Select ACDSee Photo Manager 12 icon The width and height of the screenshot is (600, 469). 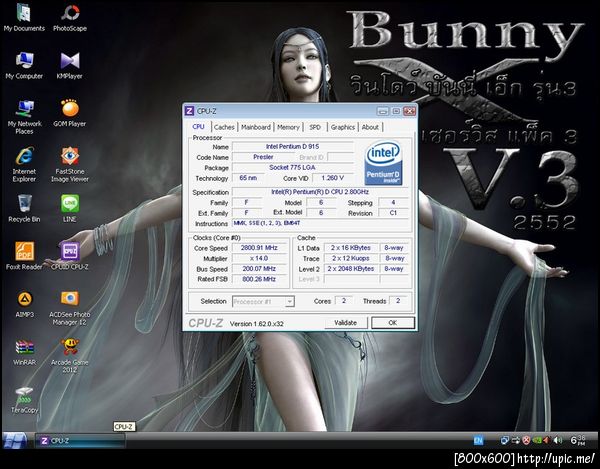click(x=70, y=308)
